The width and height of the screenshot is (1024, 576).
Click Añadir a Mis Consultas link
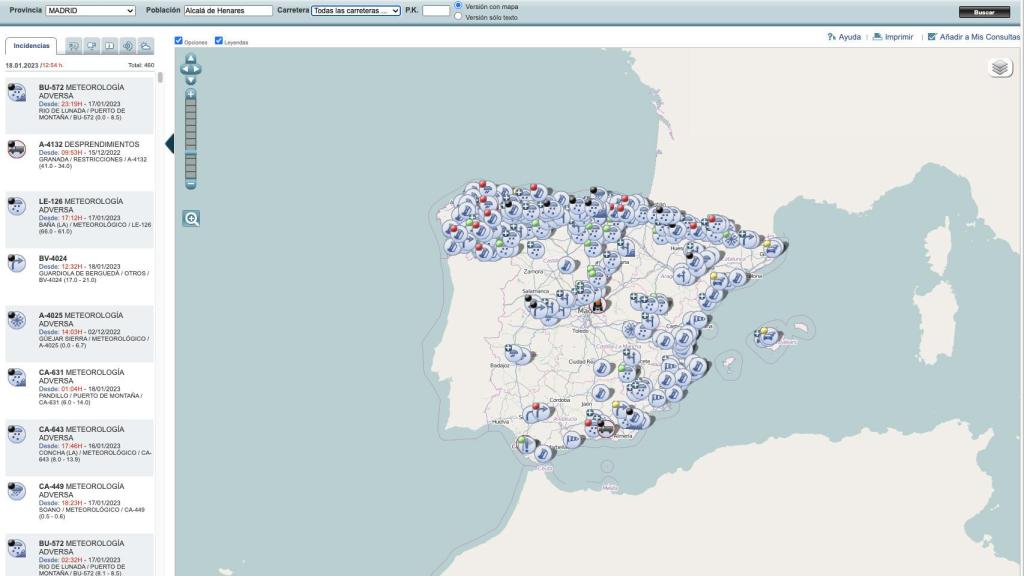(x=974, y=37)
